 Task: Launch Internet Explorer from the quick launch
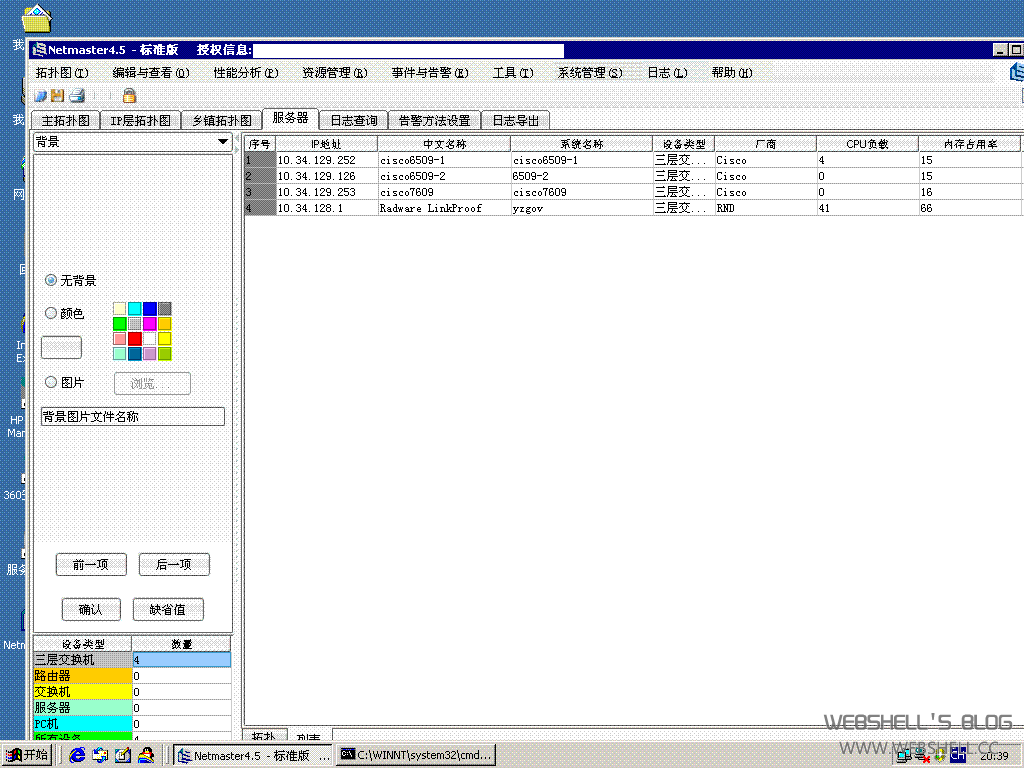(x=77, y=755)
